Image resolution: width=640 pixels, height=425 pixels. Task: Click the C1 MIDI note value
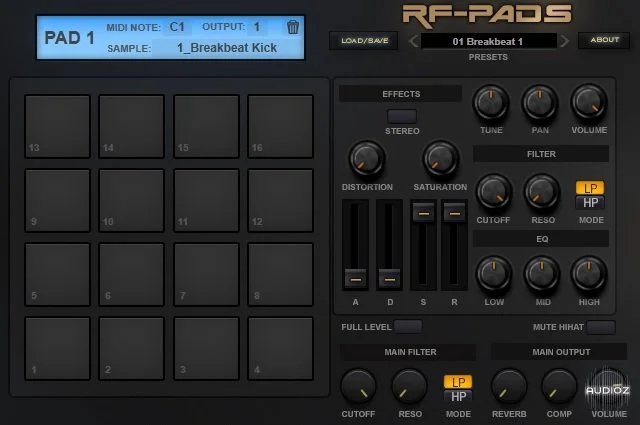coord(177,27)
